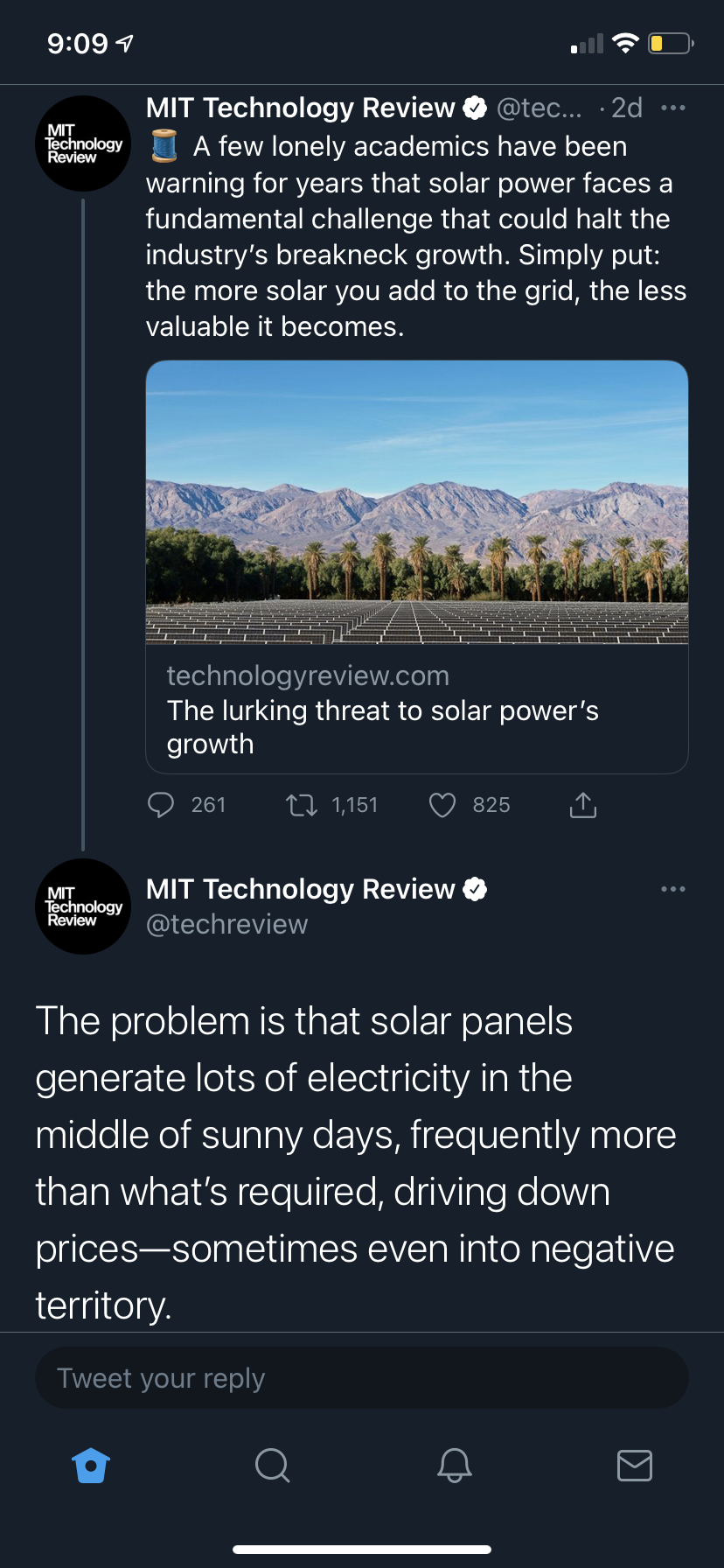The width and height of the screenshot is (724, 1568).
Task: Open the Notifications bell tab
Action: coord(454,1465)
